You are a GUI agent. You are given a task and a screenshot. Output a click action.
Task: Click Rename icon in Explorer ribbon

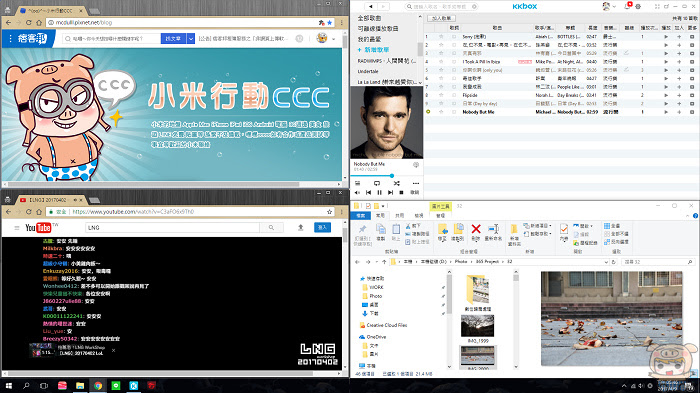493,232
